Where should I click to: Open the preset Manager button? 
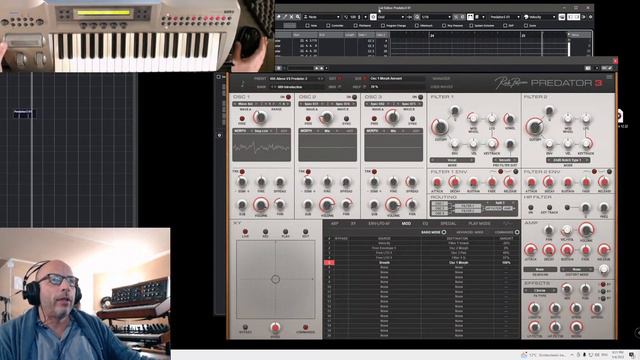point(441,78)
